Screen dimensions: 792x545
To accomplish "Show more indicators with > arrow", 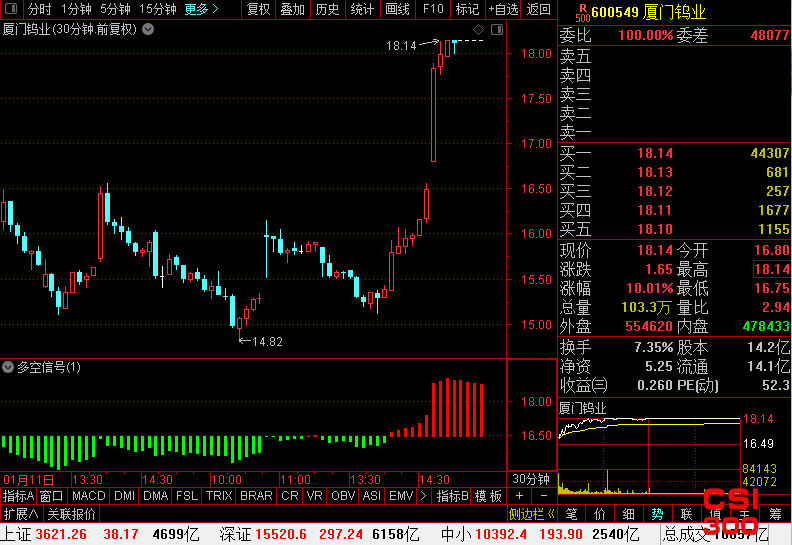I will point(423,496).
